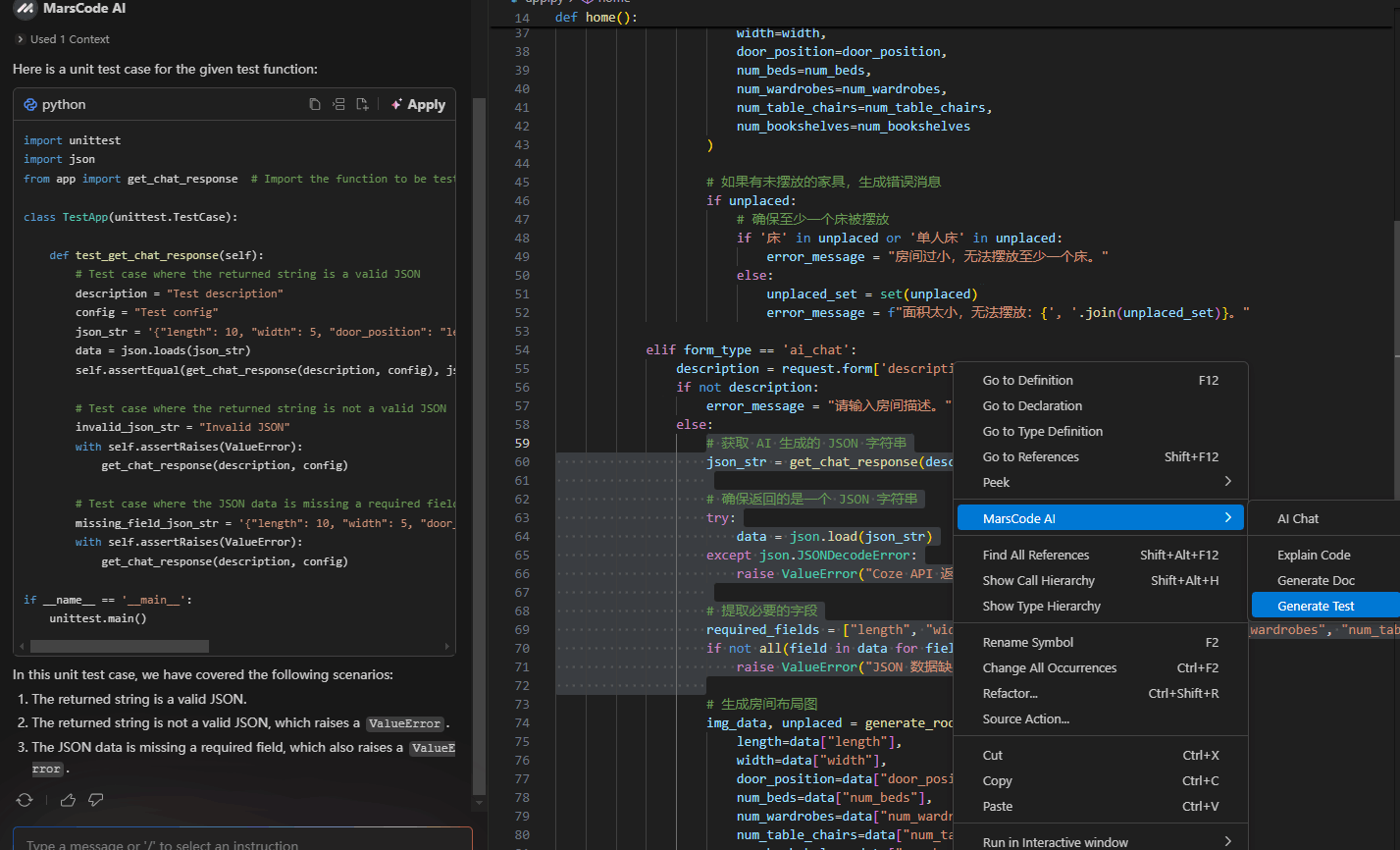Regenerate the AI response

pyautogui.click(x=25, y=800)
